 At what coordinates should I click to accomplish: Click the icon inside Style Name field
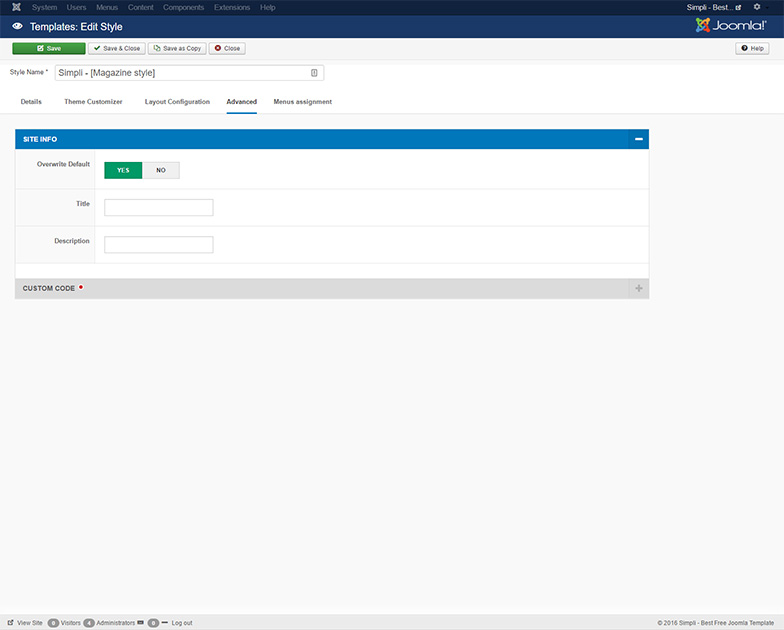click(x=314, y=73)
